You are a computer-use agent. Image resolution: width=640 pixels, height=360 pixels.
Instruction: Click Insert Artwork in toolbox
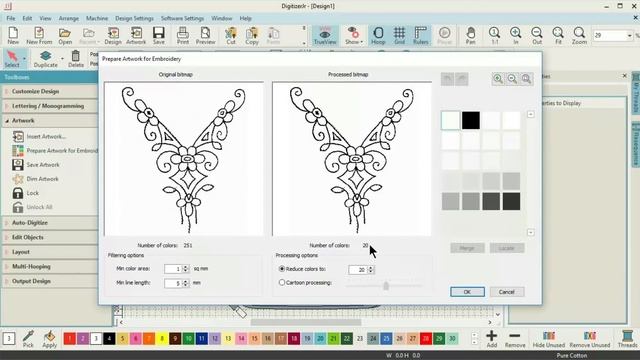pyautogui.click(x=39, y=136)
